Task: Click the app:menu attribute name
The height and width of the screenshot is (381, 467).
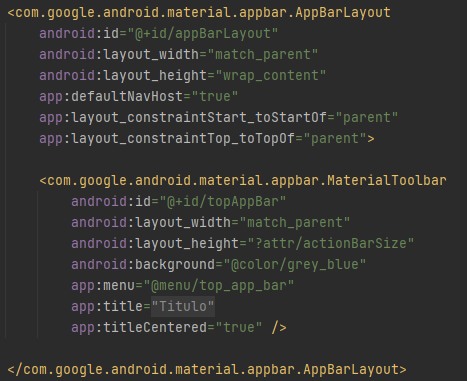Action: 103,286
